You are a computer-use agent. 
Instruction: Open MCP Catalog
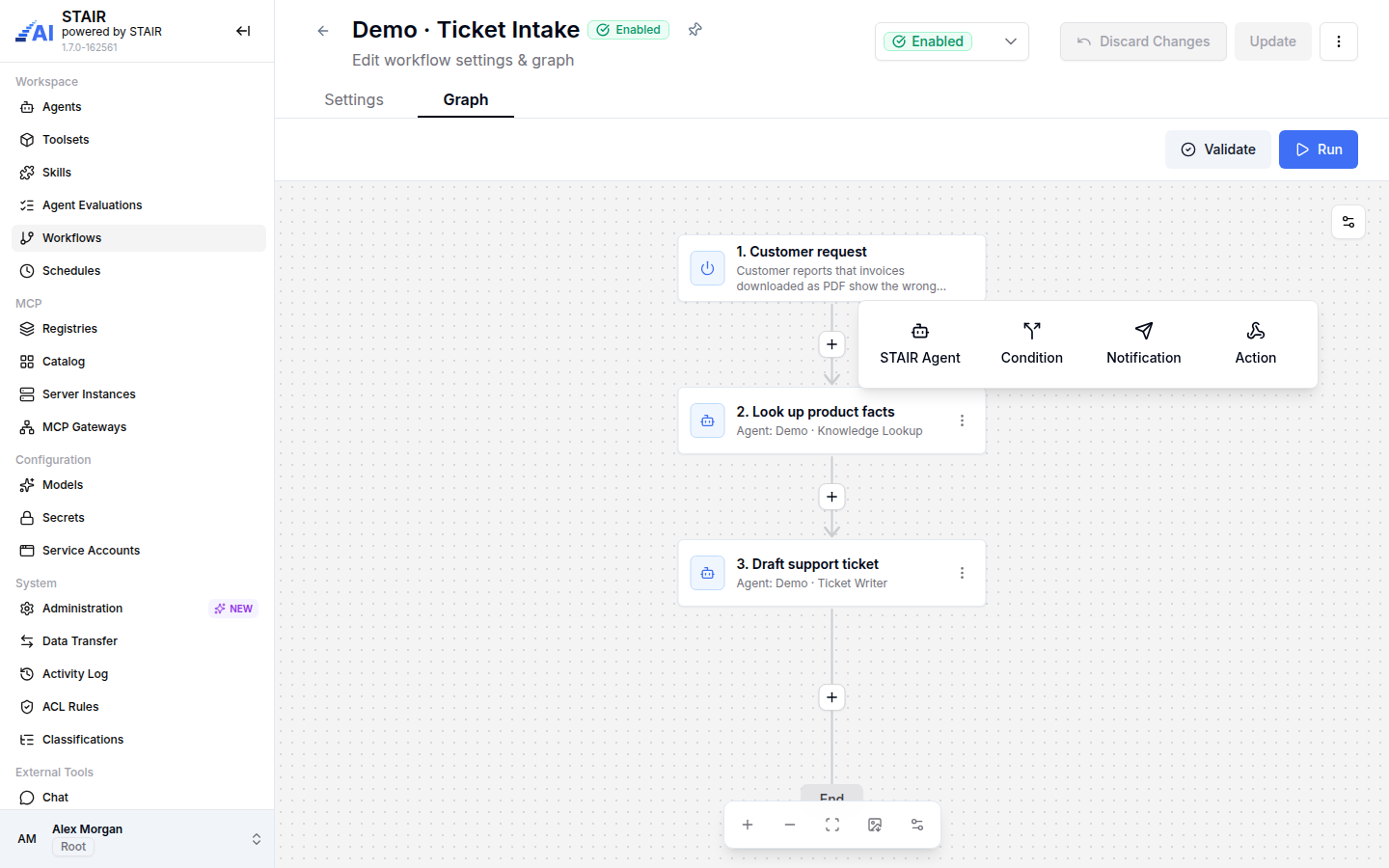[139, 362]
